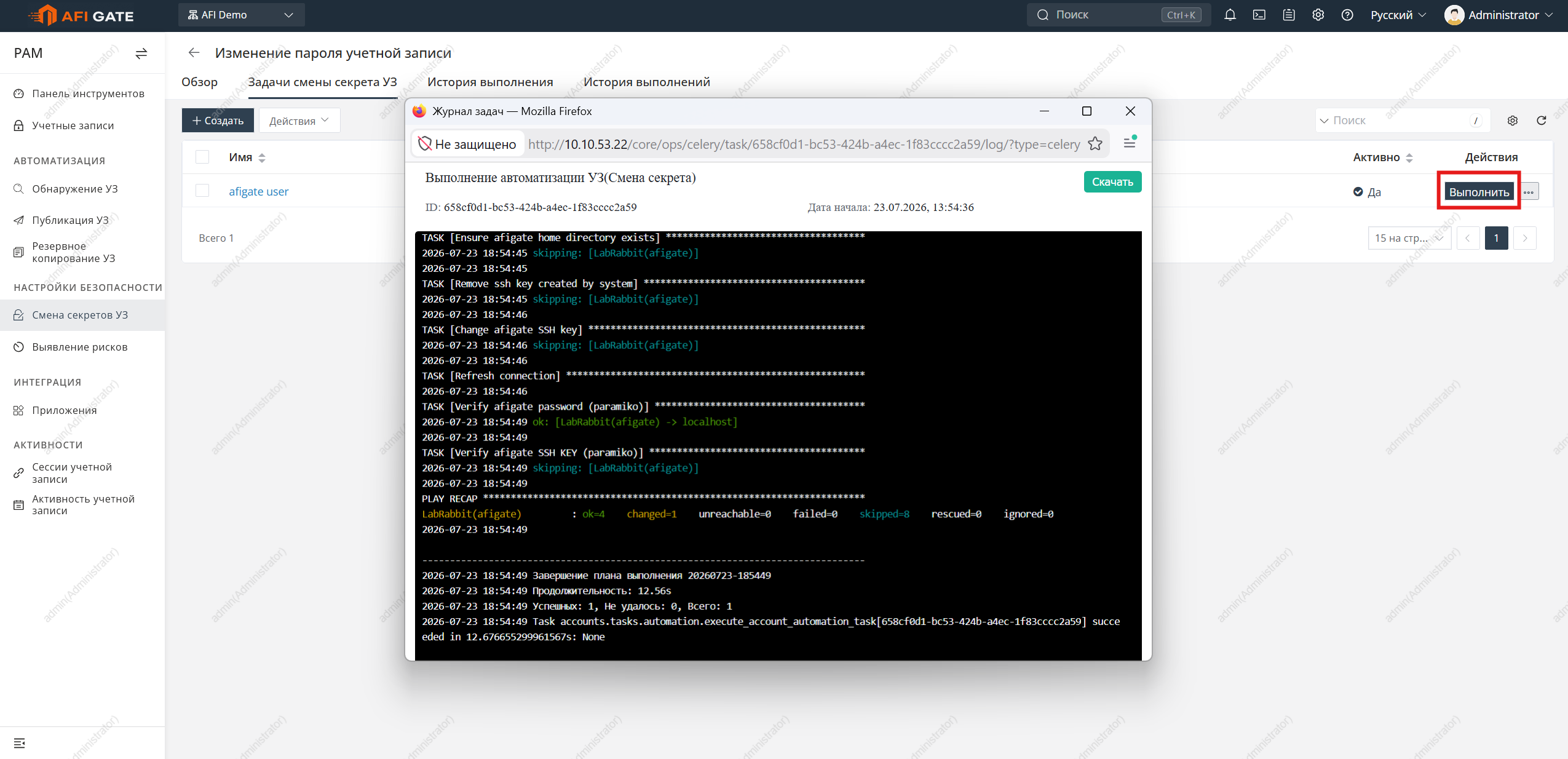Open Приложения in sidebar
Viewport: 1568px width, 759px height.
click(x=82, y=410)
